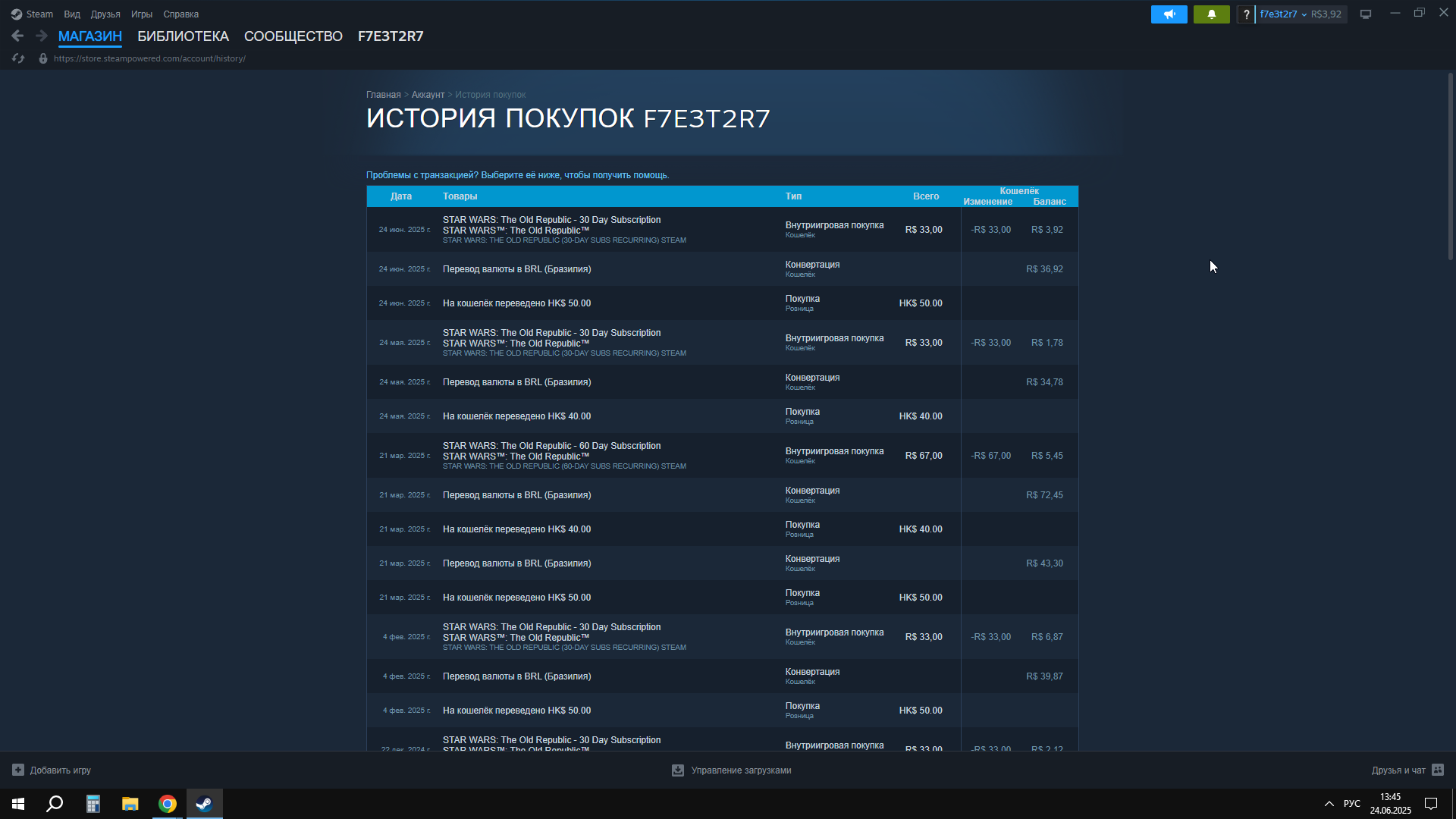Screen dimensions: 1456x819
Task: Click the Add Game plus icon
Action: [x=18, y=770]
